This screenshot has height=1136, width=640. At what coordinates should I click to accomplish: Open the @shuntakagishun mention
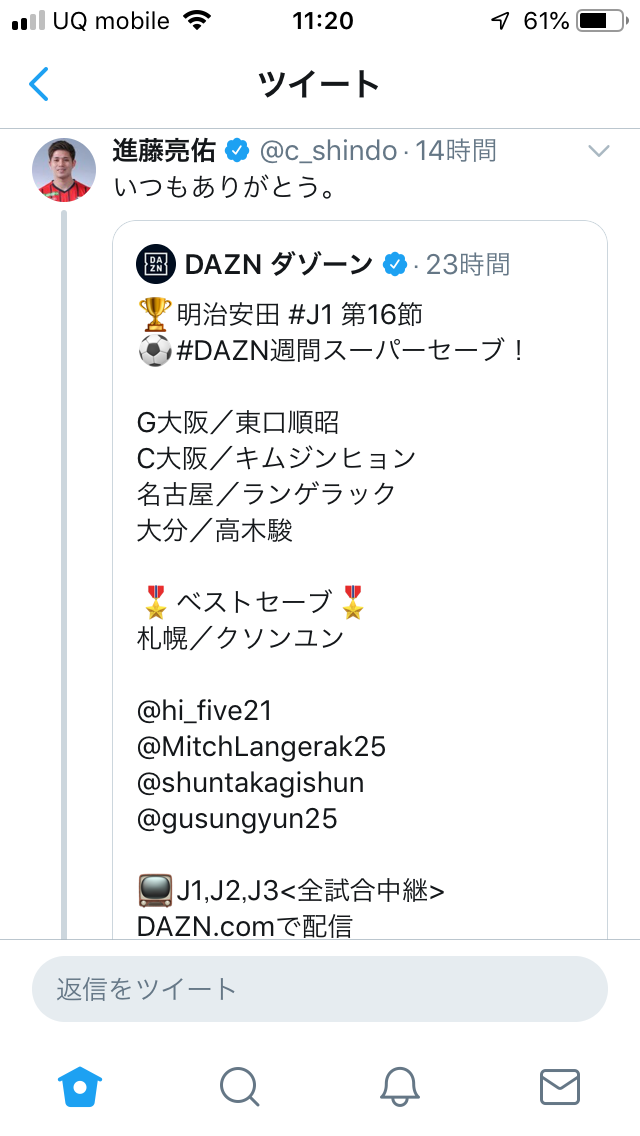pyautogui.click(x=250, y=783)
